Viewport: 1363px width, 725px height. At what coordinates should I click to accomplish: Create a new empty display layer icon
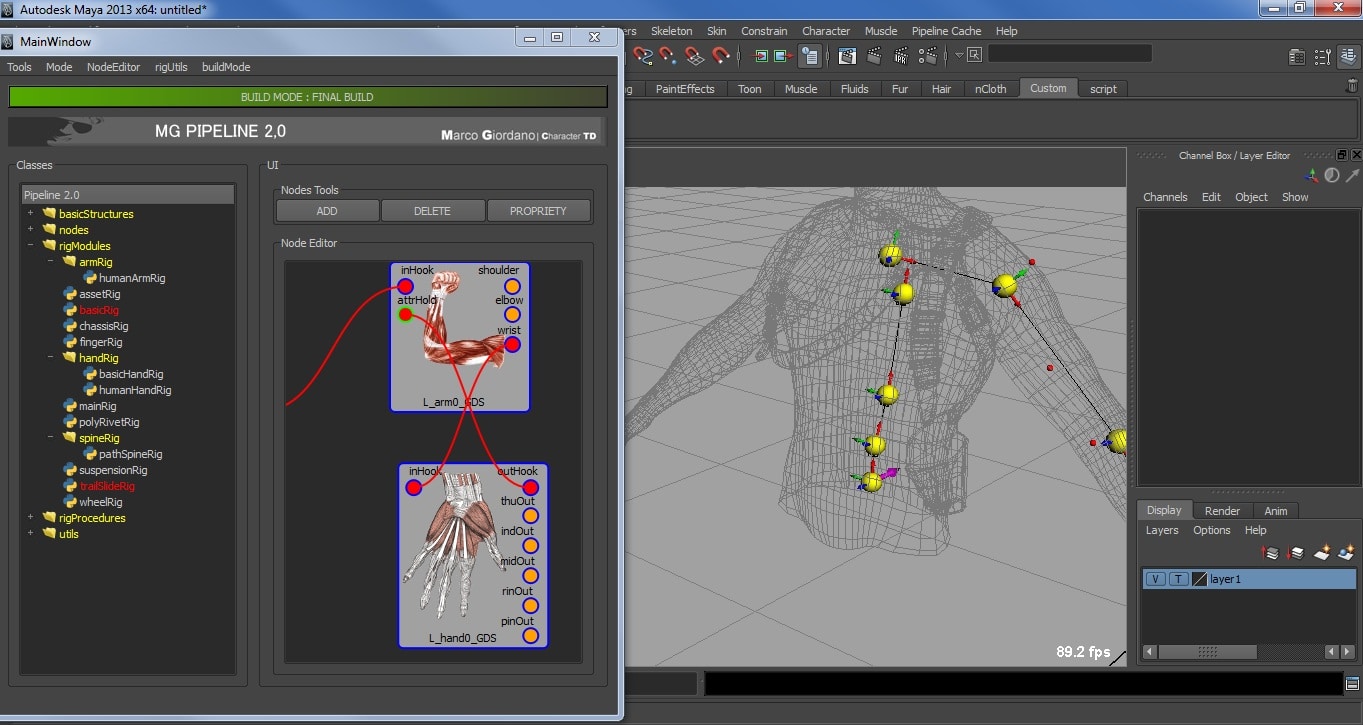pos(1322,552)
